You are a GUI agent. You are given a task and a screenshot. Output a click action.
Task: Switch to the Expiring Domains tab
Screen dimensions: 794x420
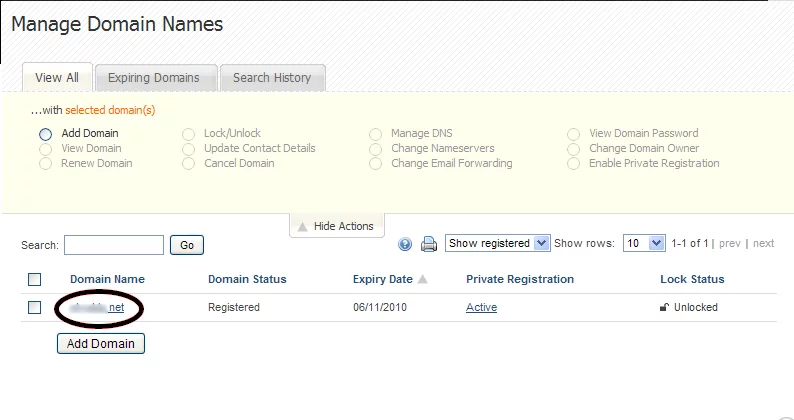tap(154, 78)
